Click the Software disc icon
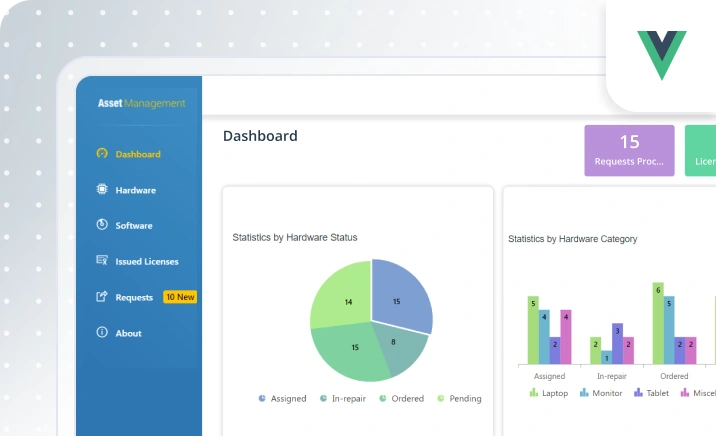The image size is (716, 436). pyautogui.click(x=102, y=225)
